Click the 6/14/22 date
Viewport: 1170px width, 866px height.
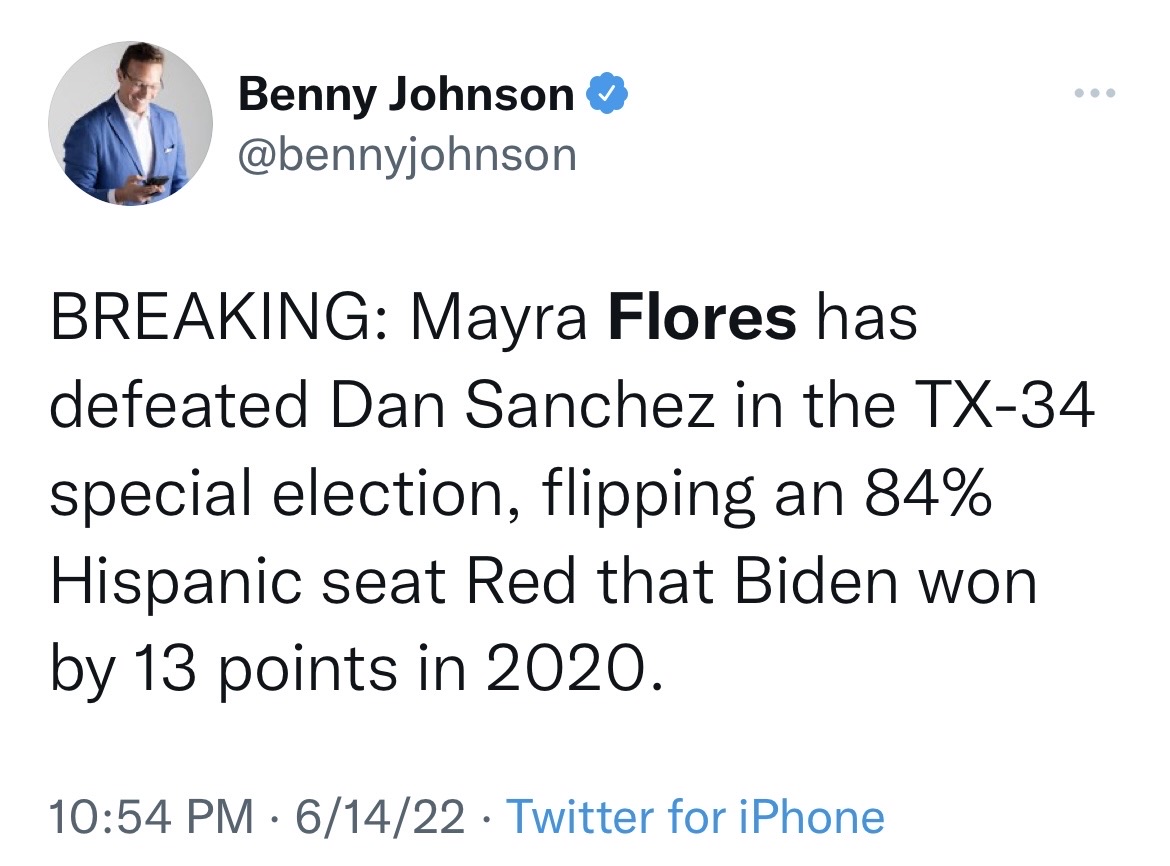380,816
